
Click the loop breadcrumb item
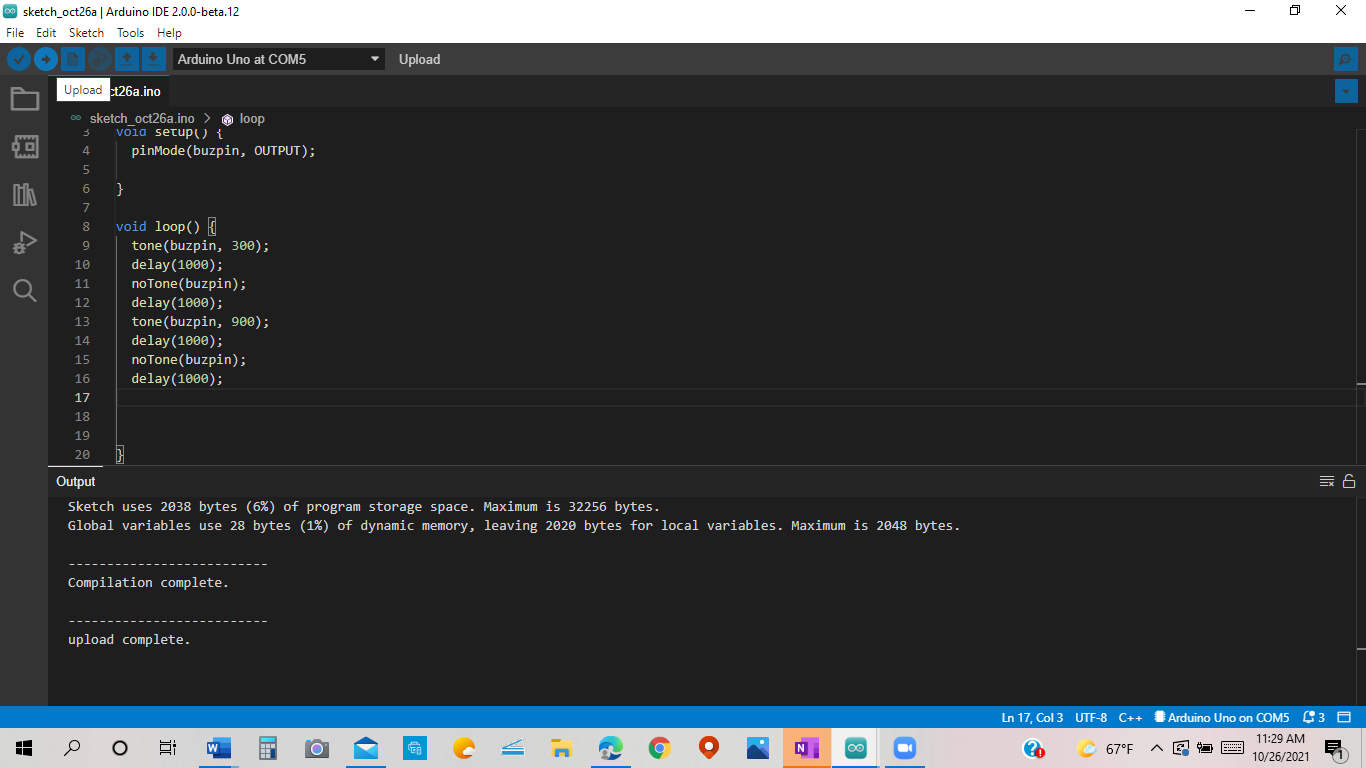(x=252, y=119)
